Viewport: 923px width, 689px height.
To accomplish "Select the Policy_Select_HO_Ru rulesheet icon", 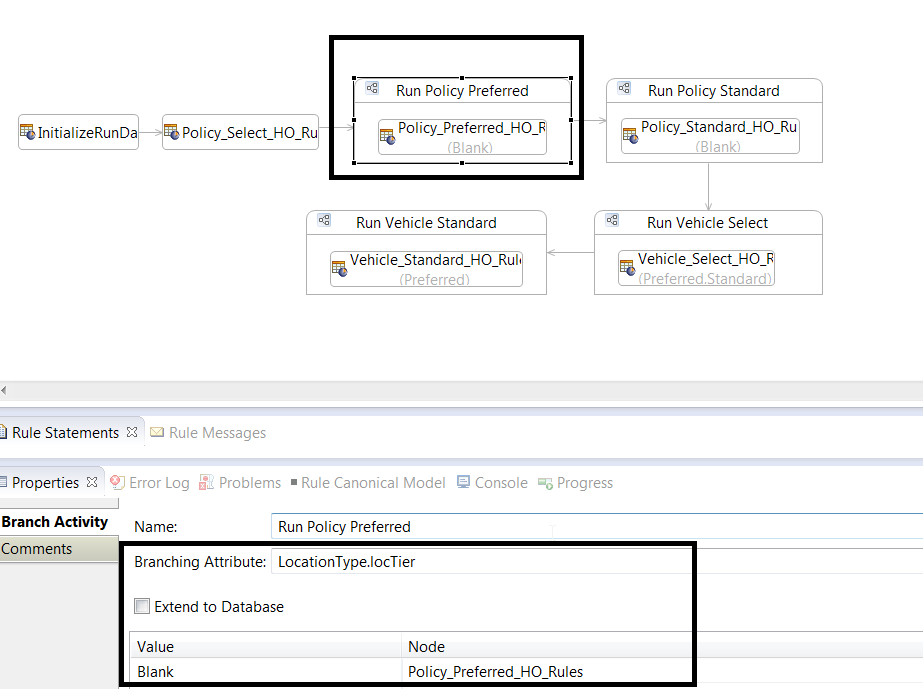I will pos(171,132).
